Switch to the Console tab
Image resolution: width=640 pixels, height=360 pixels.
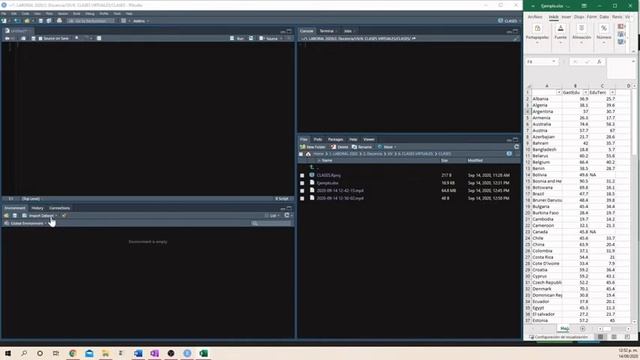pos(307,31)
